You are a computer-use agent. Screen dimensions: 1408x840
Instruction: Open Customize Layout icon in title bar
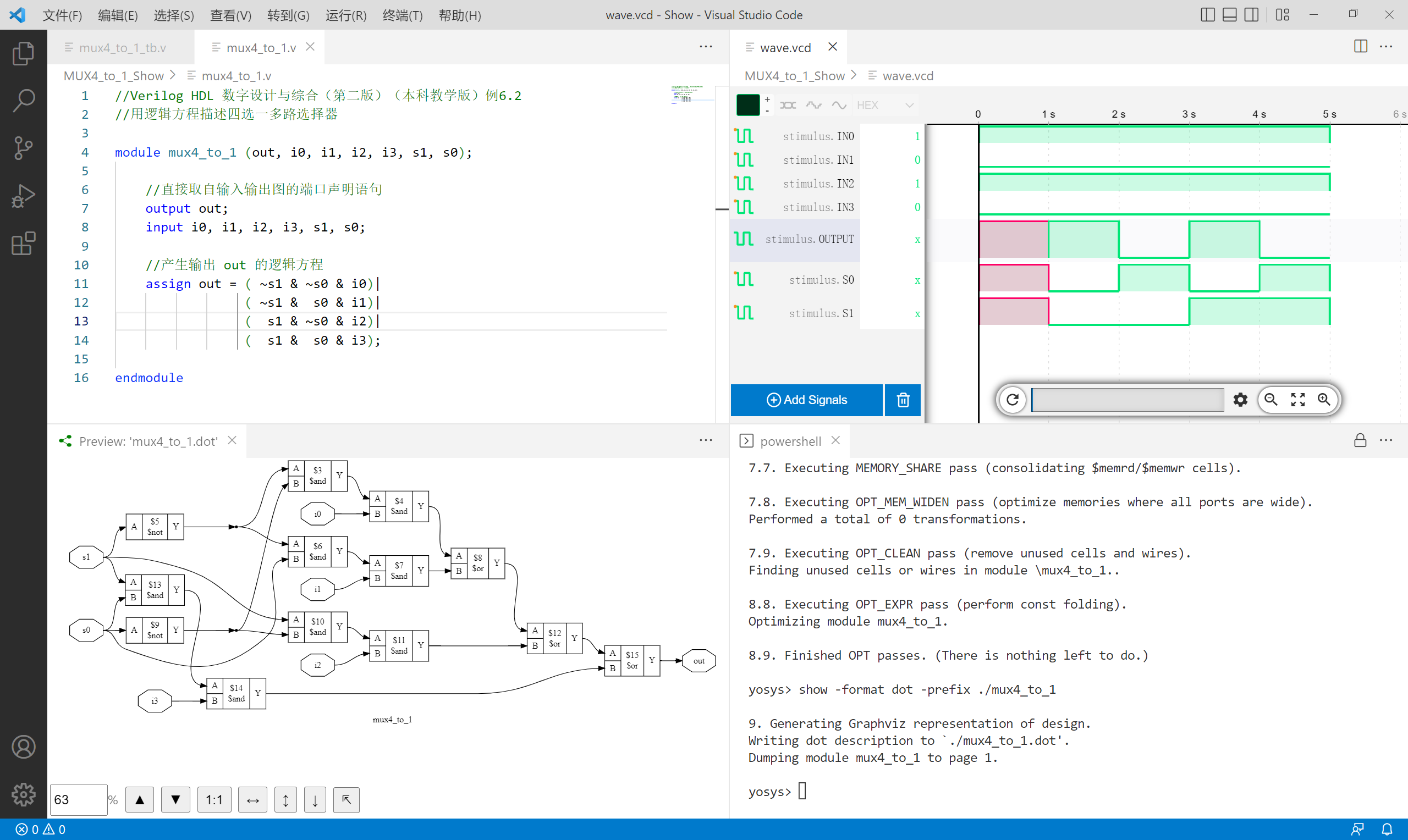click(1282, 15)
